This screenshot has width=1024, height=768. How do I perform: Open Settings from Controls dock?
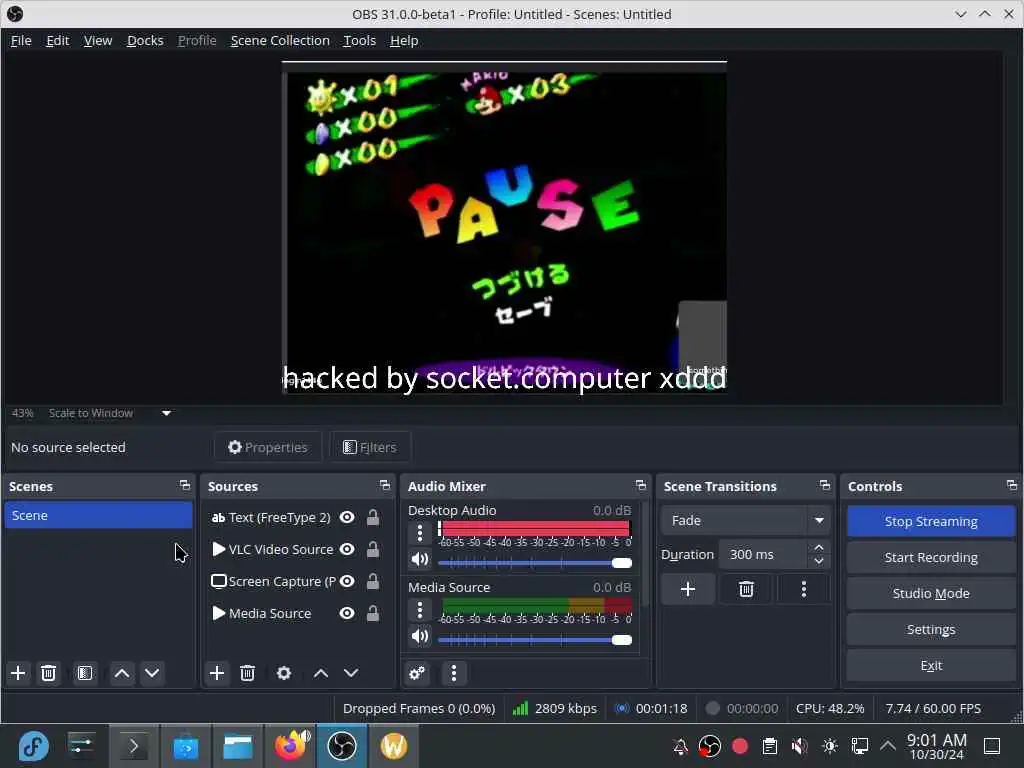(x=931, y=630)
